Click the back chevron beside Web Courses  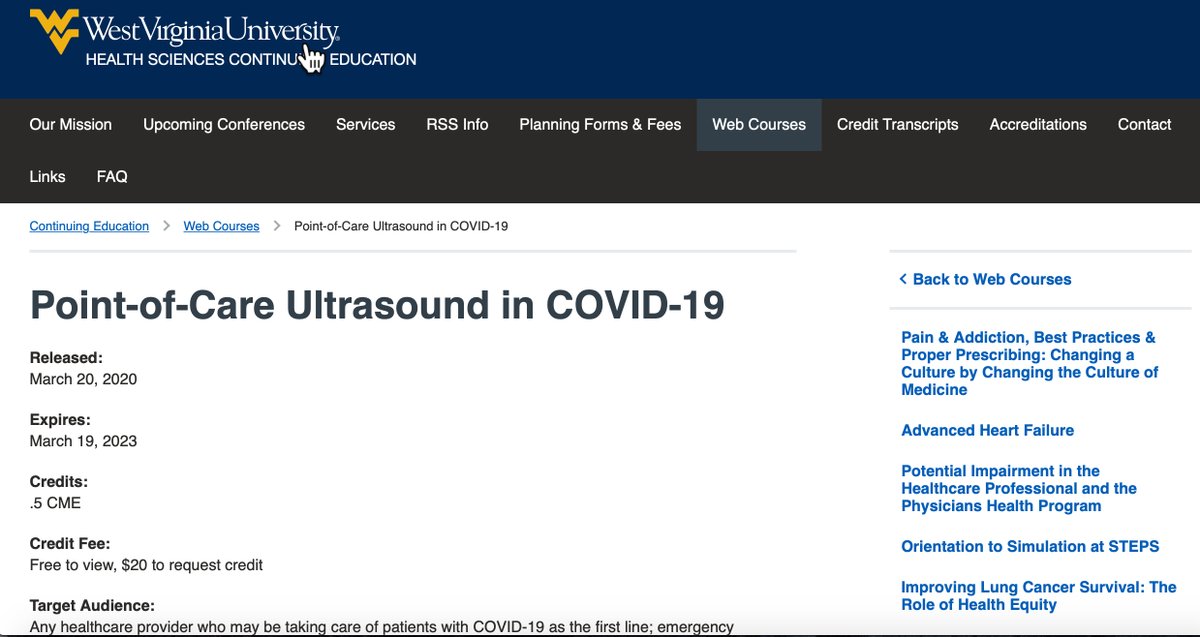[x=903, y=279]
